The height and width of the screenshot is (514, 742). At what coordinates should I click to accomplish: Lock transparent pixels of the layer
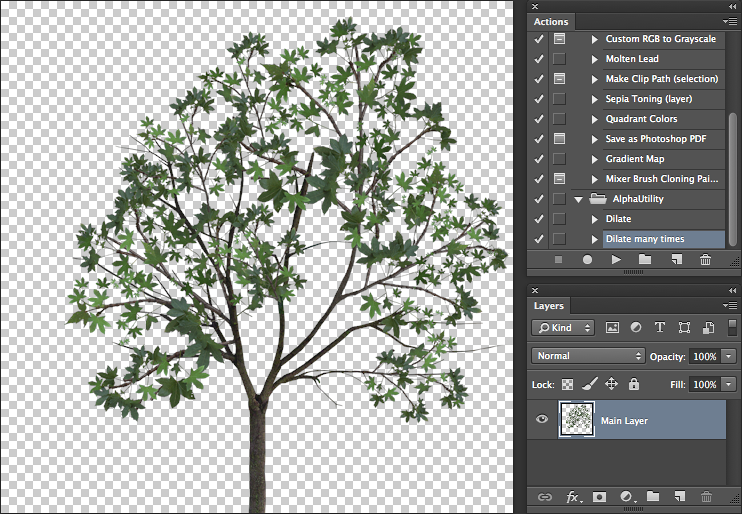click(x=568, y=384)
